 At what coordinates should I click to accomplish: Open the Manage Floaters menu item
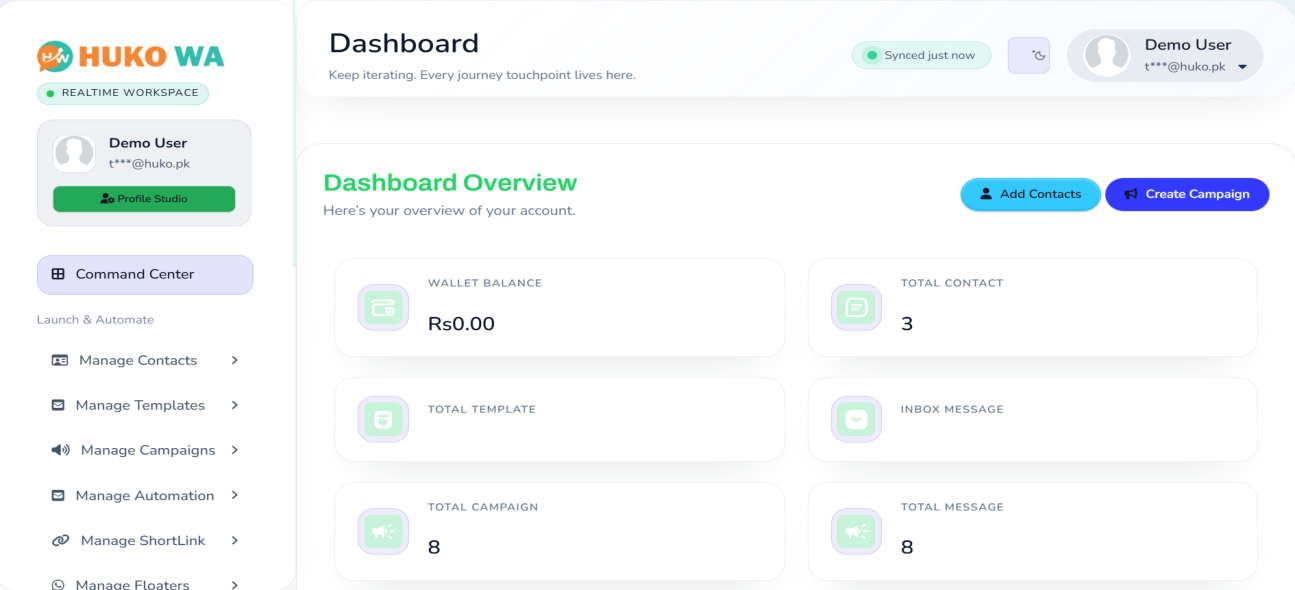(x=134, y=584)
